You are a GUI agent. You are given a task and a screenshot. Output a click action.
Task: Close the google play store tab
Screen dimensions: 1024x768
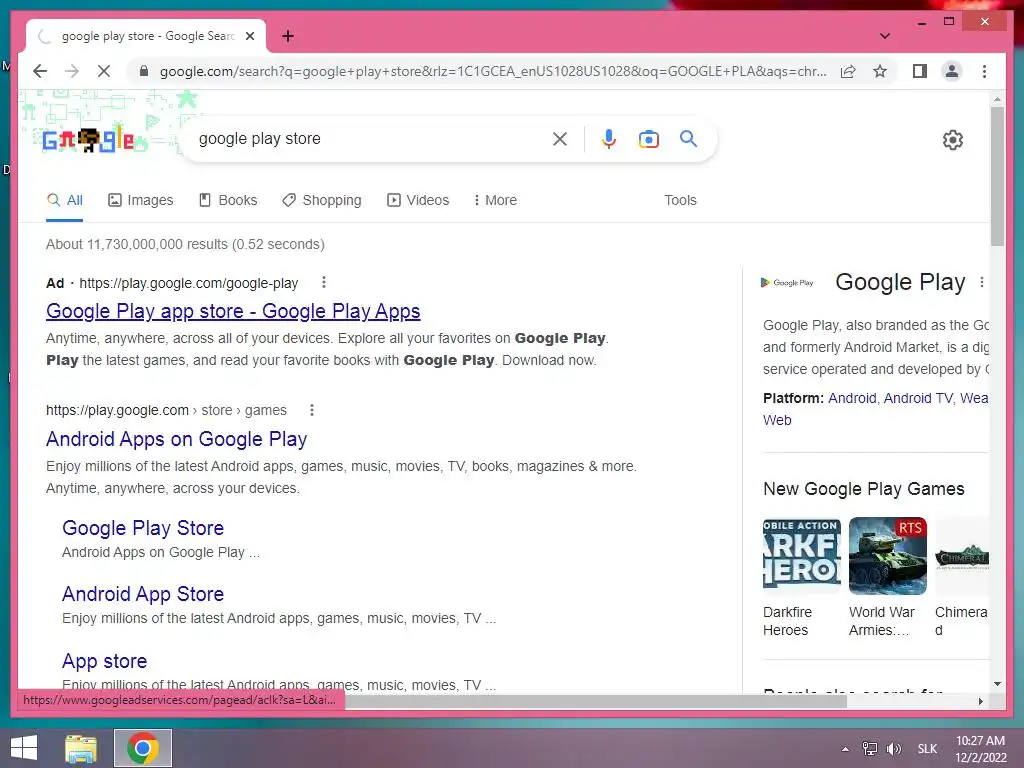249,36
